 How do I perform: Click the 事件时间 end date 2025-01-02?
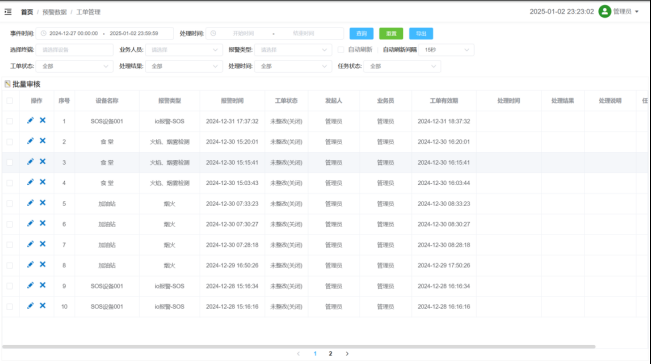tap(134, 33)
